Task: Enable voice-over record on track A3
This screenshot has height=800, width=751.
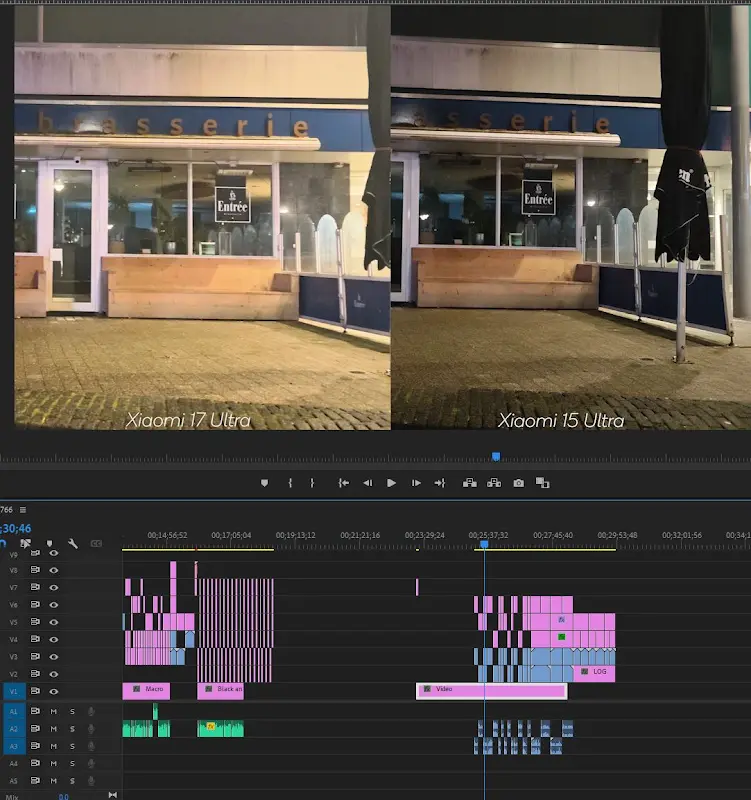Action: pyautogui.click(x=91, y=746)
